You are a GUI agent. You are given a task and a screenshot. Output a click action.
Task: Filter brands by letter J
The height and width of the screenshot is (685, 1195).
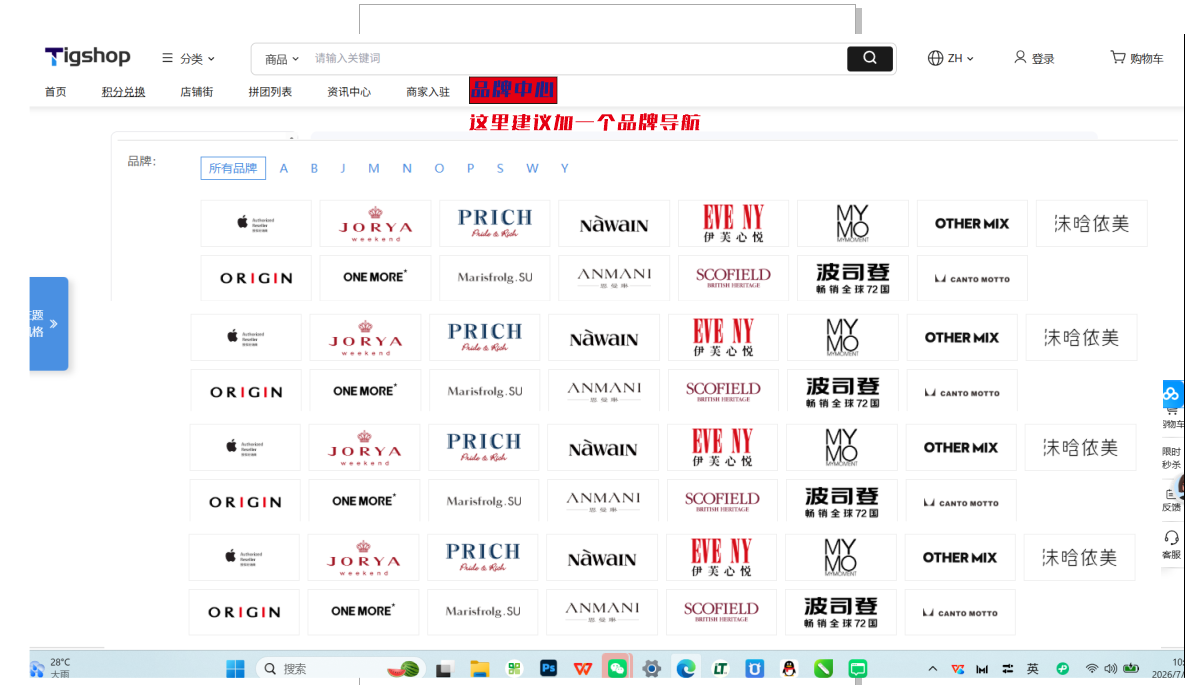point(343,168)
